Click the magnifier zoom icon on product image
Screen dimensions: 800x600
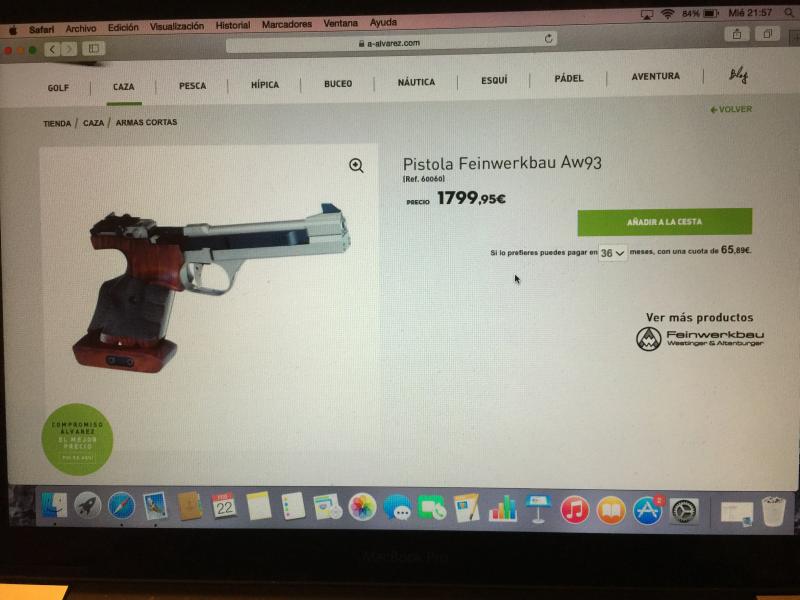point(356,165)
